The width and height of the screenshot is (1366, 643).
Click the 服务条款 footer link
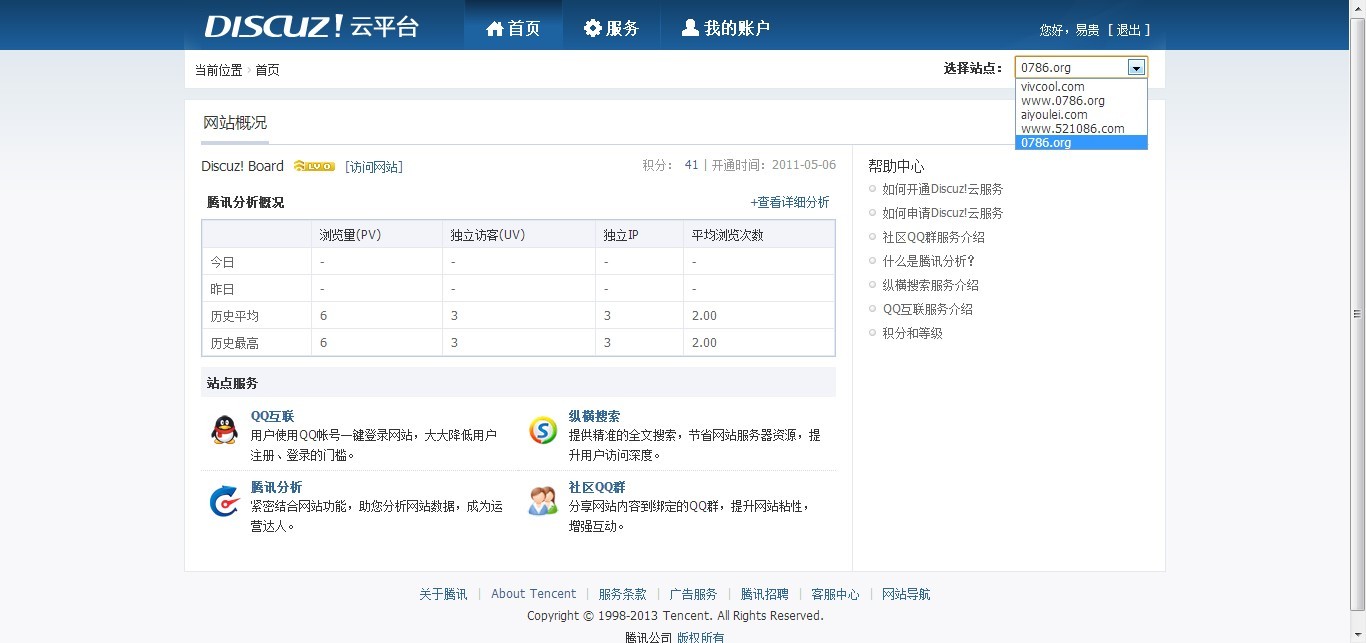(x=623, y=594)
